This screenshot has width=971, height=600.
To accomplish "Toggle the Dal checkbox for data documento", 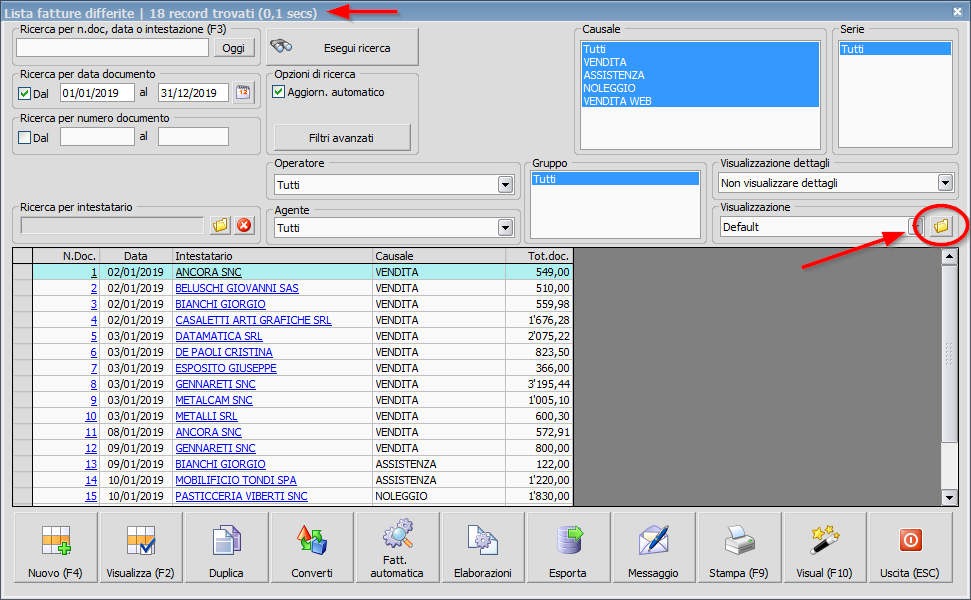I will (x=25, y=93).
